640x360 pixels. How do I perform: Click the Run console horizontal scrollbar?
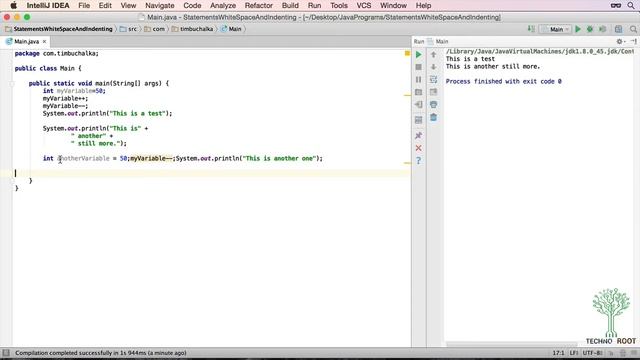[x=511, y=344]
